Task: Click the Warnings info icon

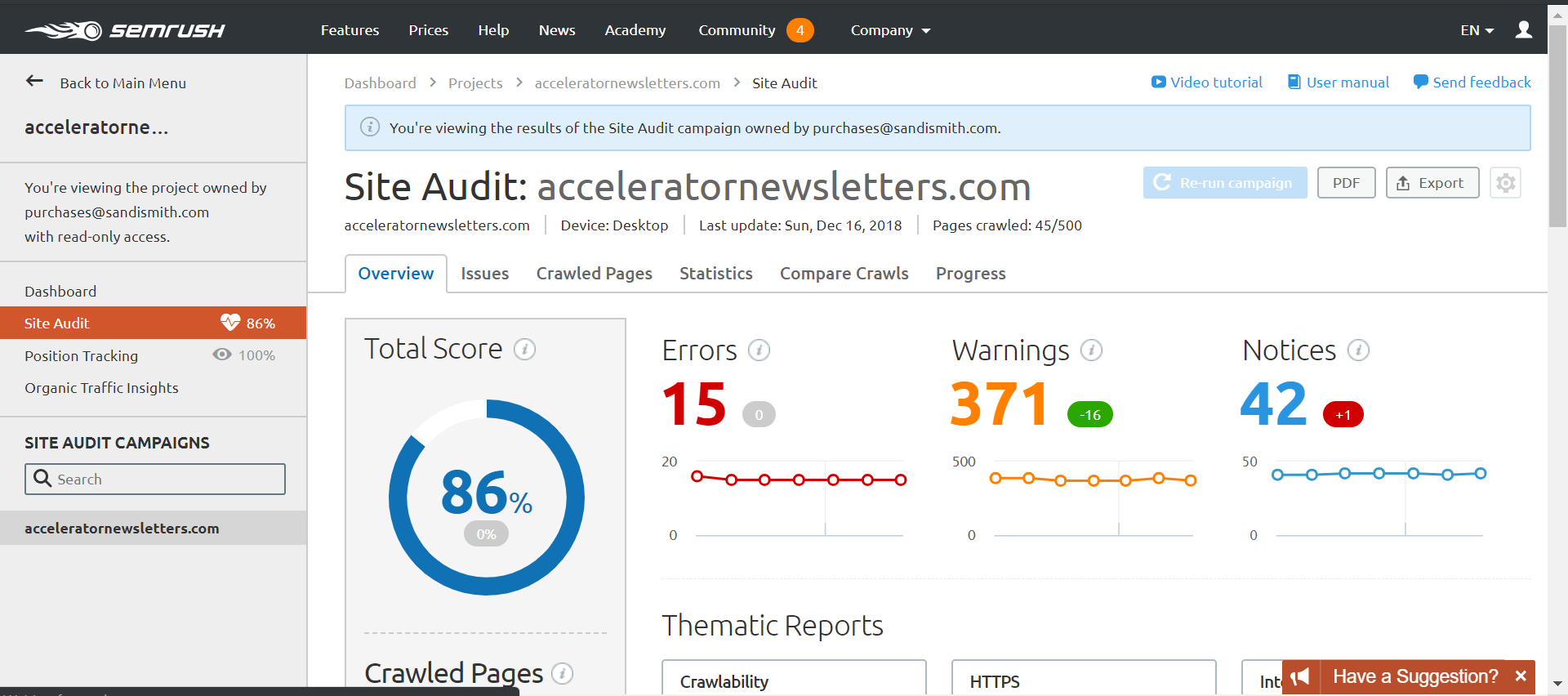Action: (1092, 350)
